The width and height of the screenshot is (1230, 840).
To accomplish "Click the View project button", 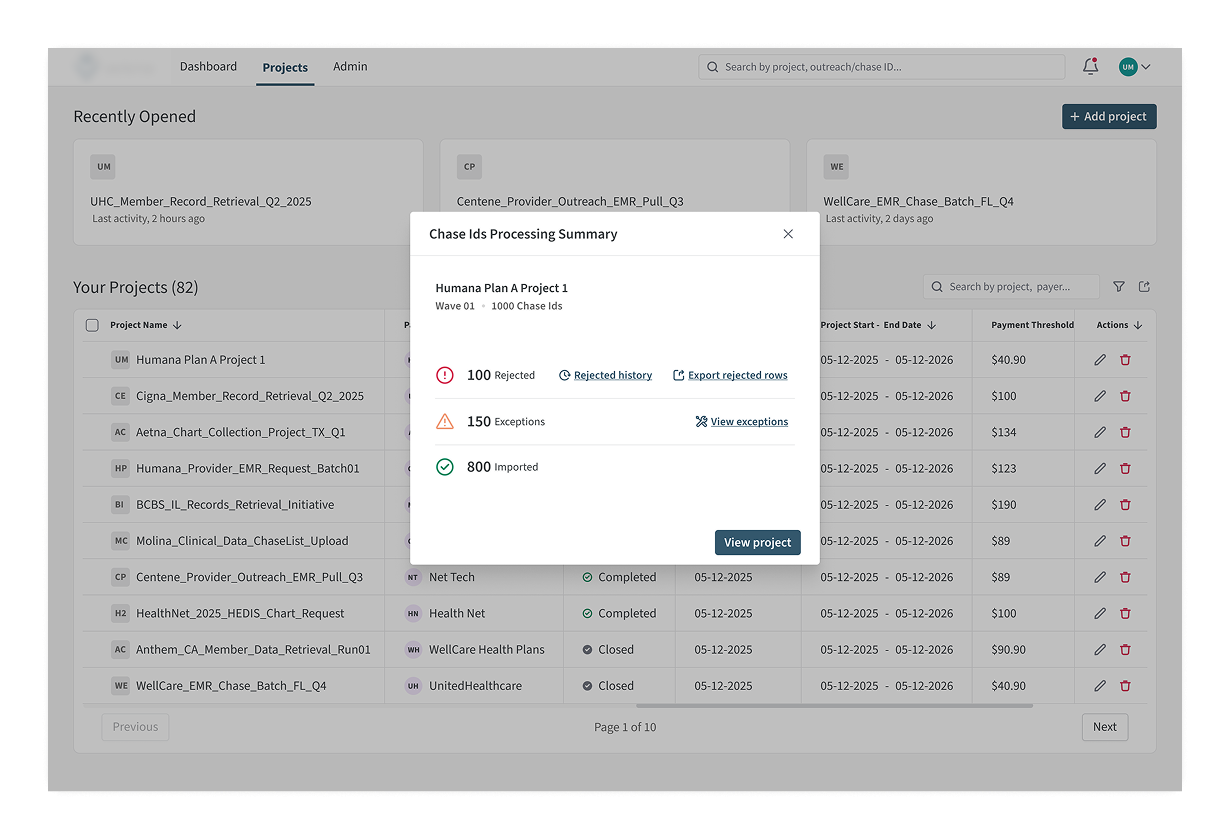I will click(757, 542).
